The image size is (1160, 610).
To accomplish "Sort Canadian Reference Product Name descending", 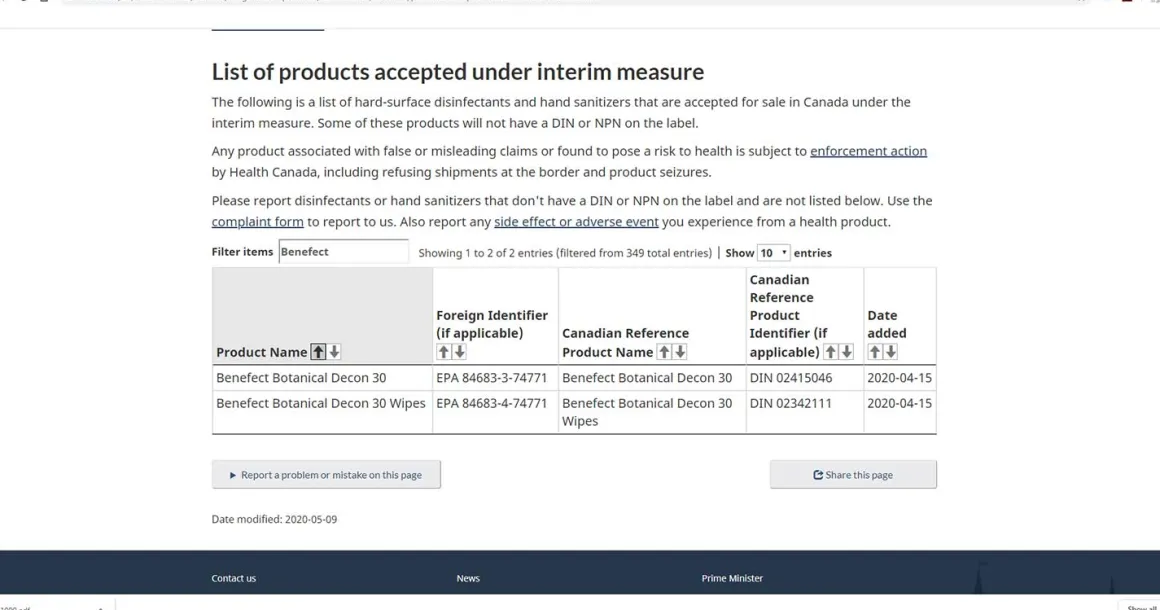I will click(680, 352).
